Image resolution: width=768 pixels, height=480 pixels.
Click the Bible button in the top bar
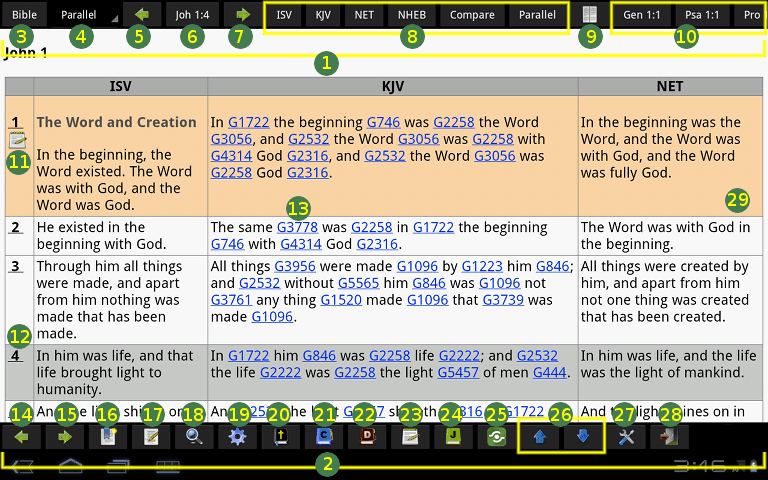24,15
